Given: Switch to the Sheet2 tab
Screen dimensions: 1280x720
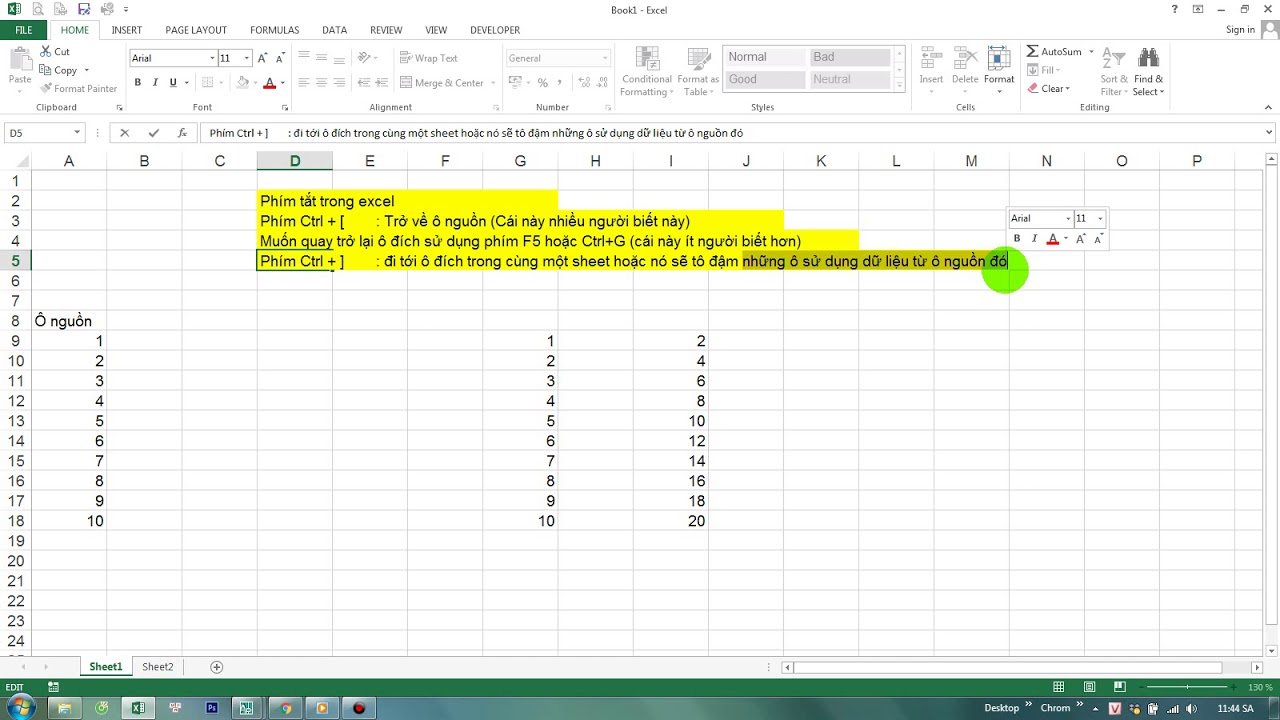Looking at the screenshot, I should (157, 667).
